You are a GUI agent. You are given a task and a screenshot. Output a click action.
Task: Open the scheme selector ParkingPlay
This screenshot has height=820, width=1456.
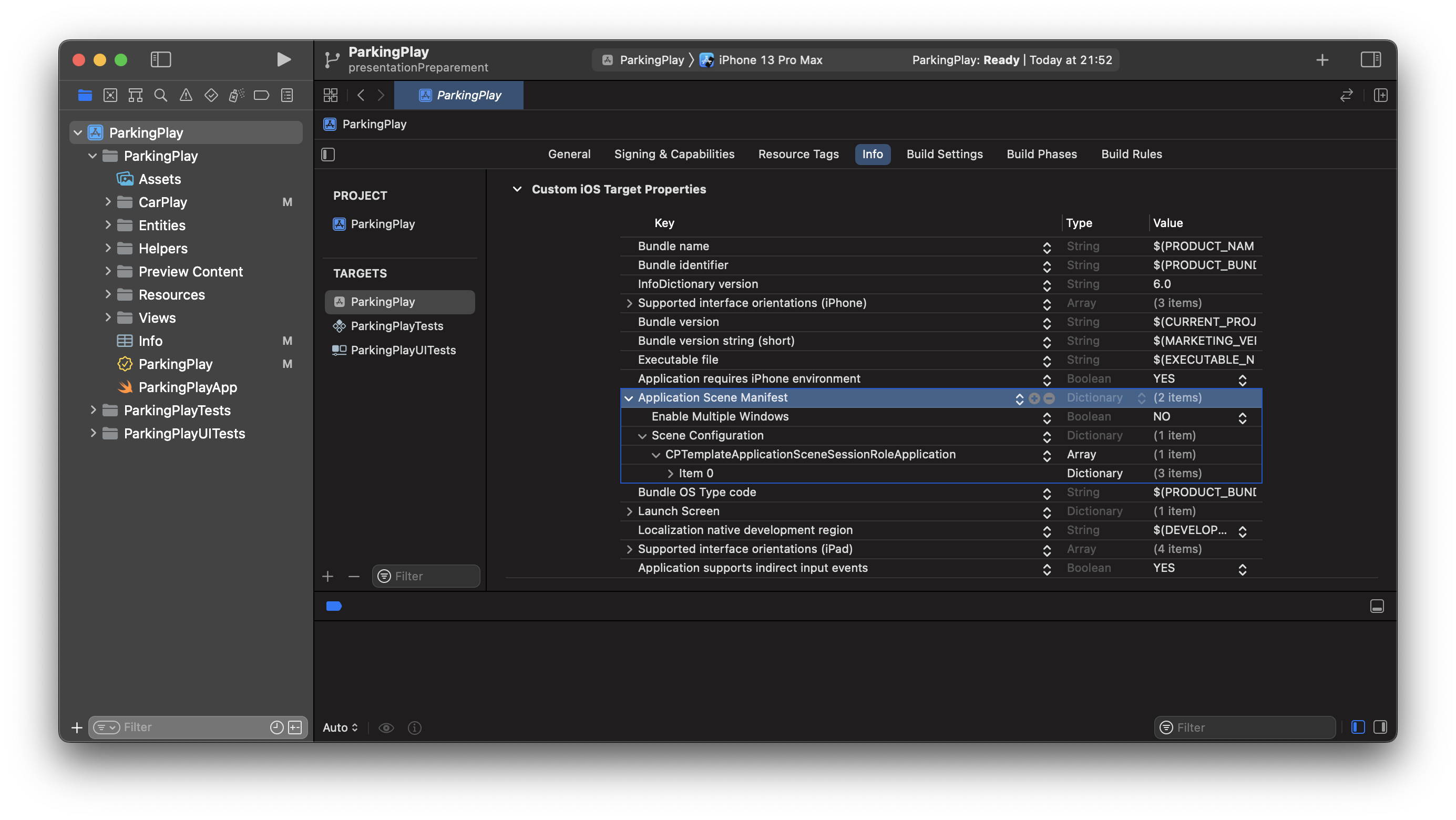pyautogui.click(x=643, y=60)
